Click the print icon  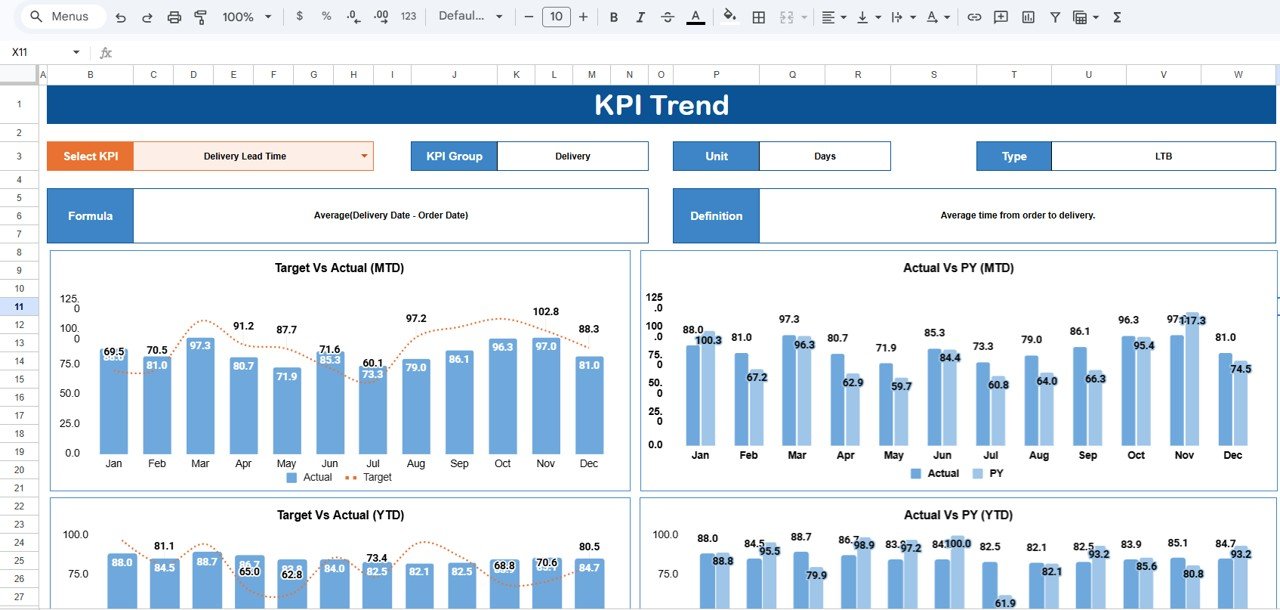point(174,17)
